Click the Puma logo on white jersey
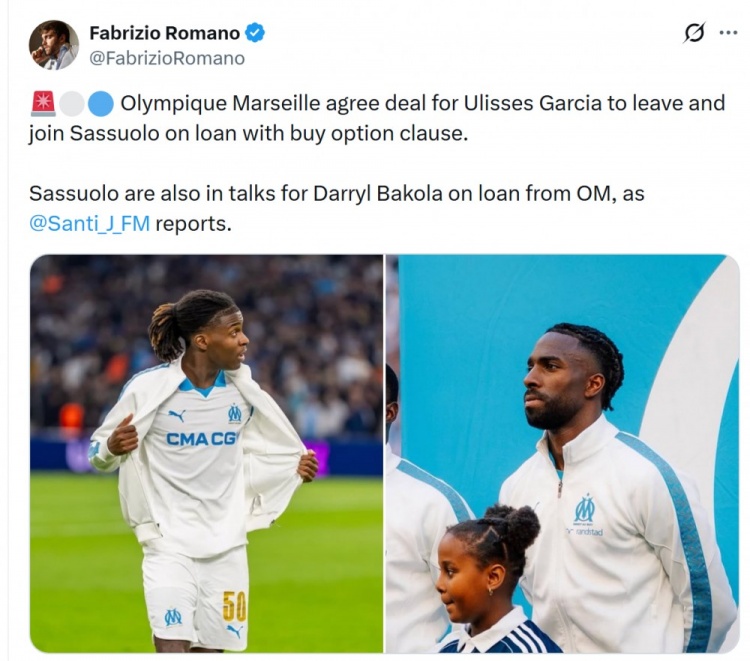 click(176, 415)
